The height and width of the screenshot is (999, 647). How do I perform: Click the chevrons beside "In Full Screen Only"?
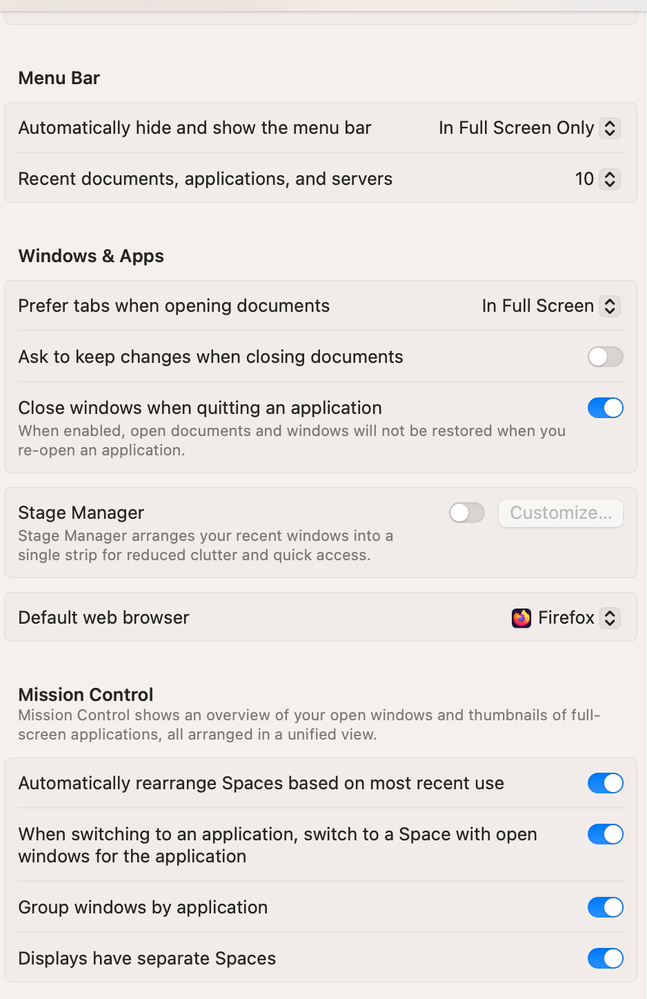tap(610, 128)
